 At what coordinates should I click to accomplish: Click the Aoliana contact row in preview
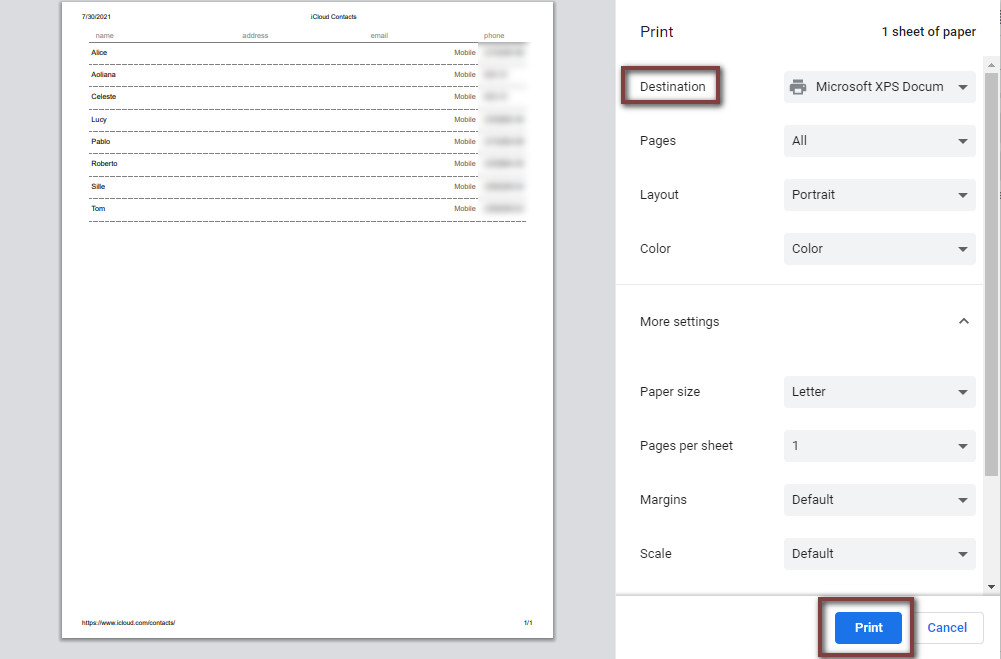[x=308, y=75]
